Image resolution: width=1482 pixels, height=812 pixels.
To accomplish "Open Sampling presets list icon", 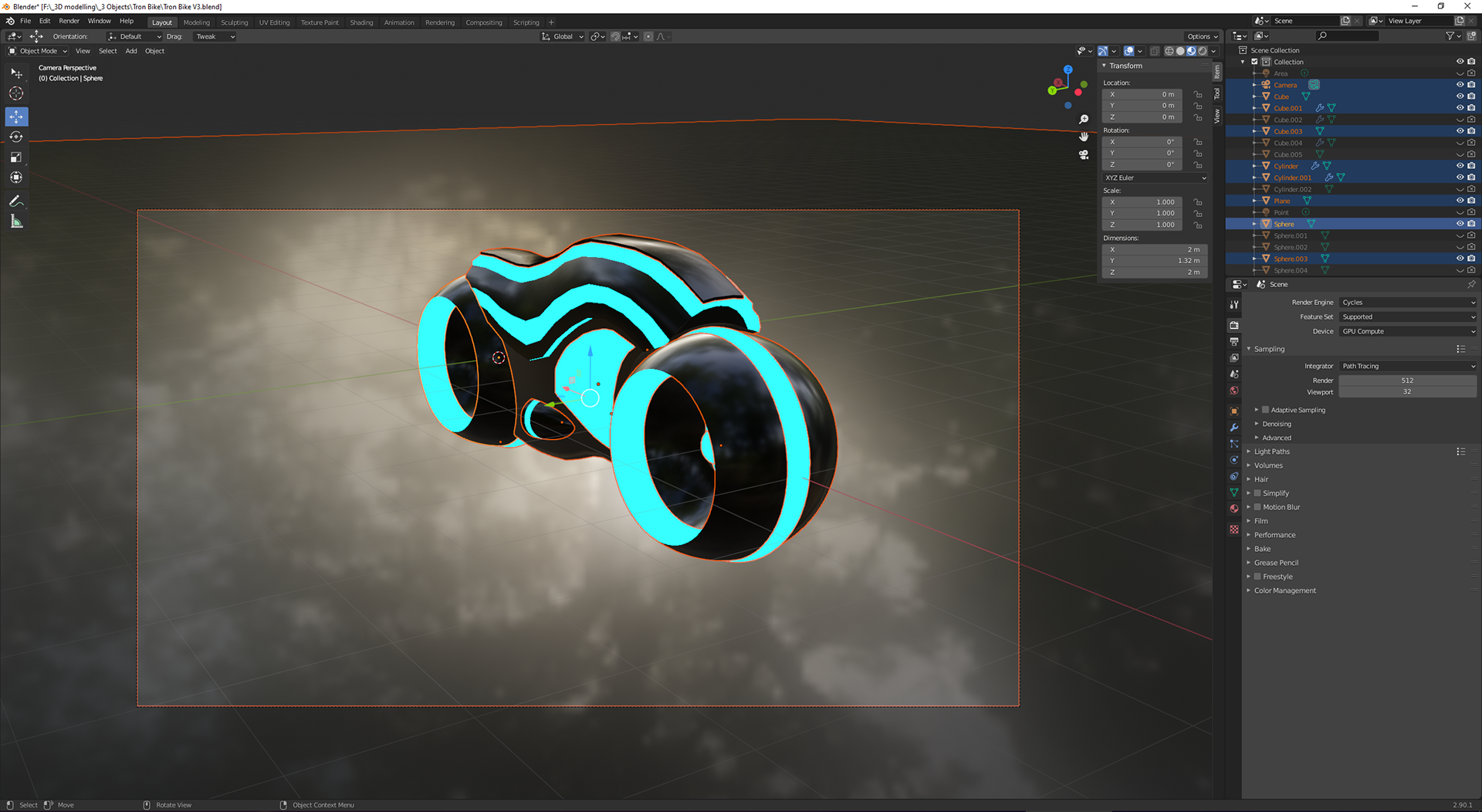I will point(1460,349).
